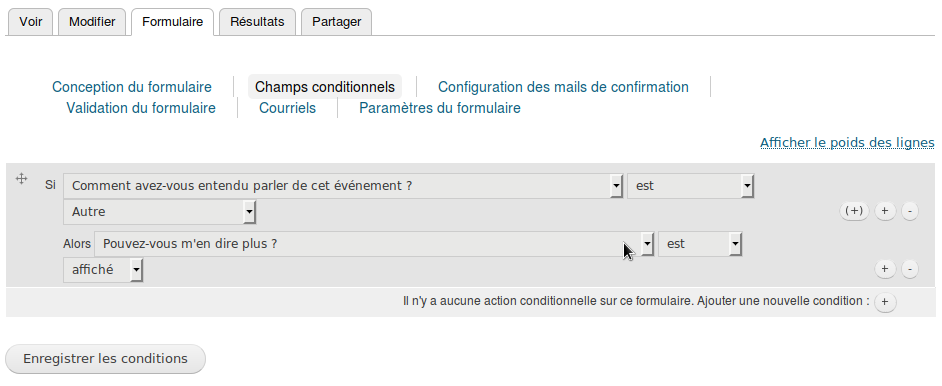This screenshot has width=942, height=386.
Task: Click the (+) sub-condition button
Action: point(854,211)
